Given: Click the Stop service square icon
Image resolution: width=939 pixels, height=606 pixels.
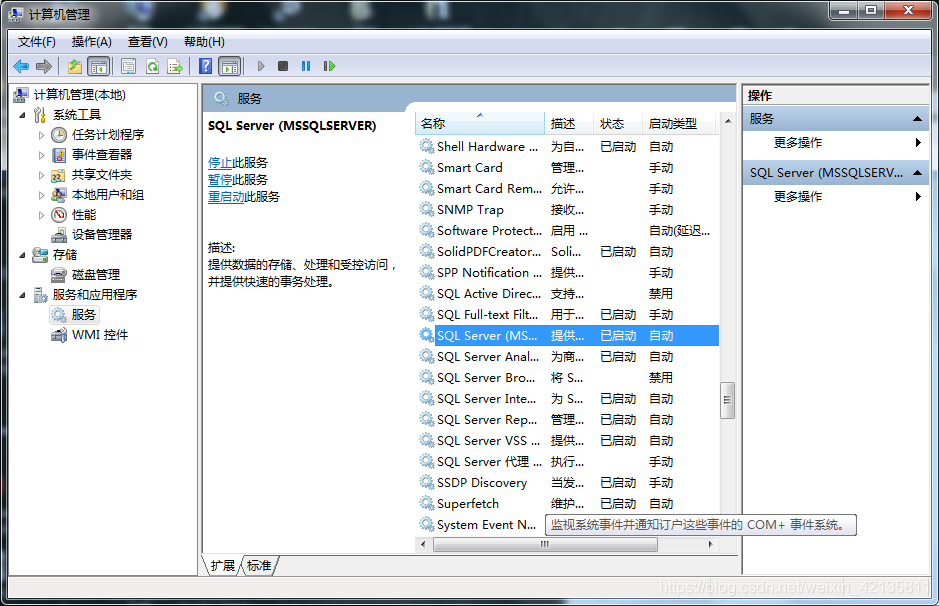Looking at the screenshot, I should click(x=283, y=66).
